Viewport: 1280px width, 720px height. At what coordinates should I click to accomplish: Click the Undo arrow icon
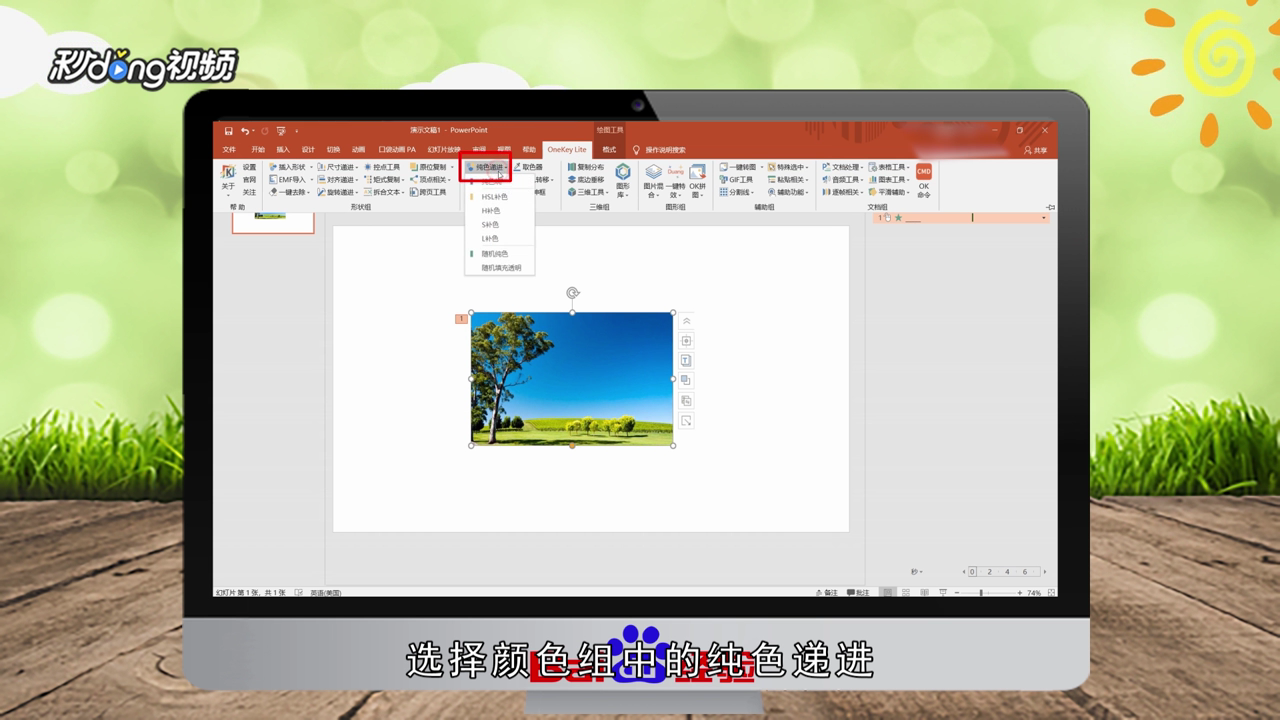point(244,131)
